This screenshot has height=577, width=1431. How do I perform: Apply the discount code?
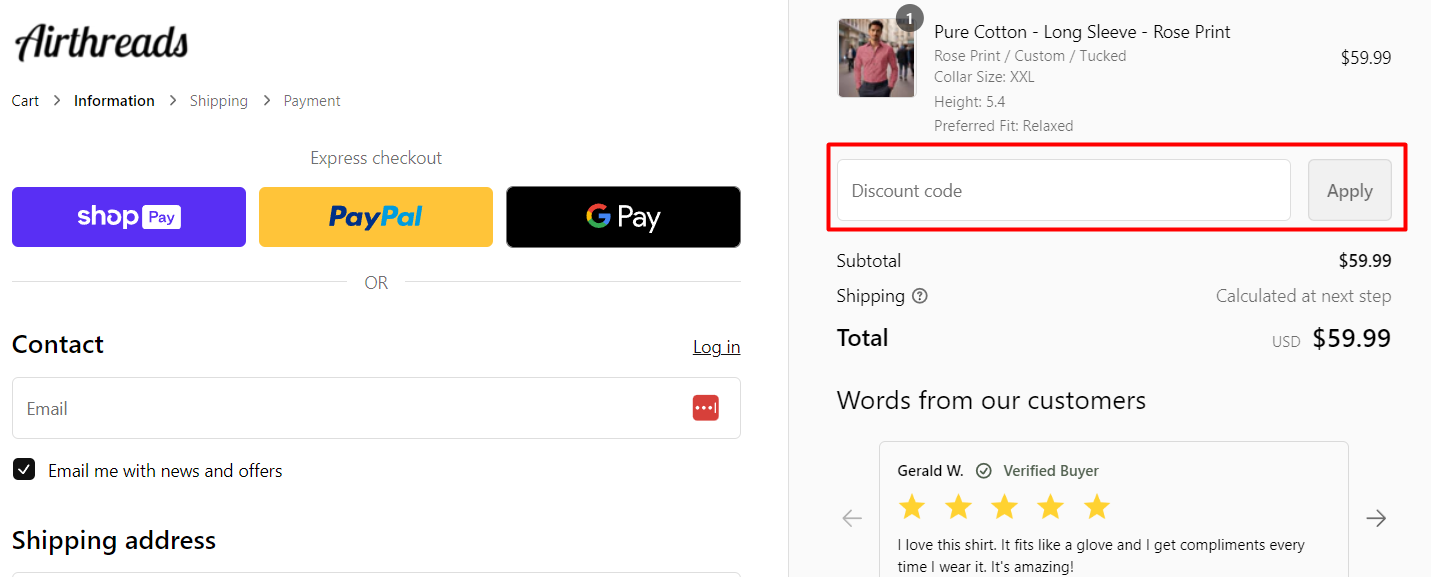[1350, 190]
